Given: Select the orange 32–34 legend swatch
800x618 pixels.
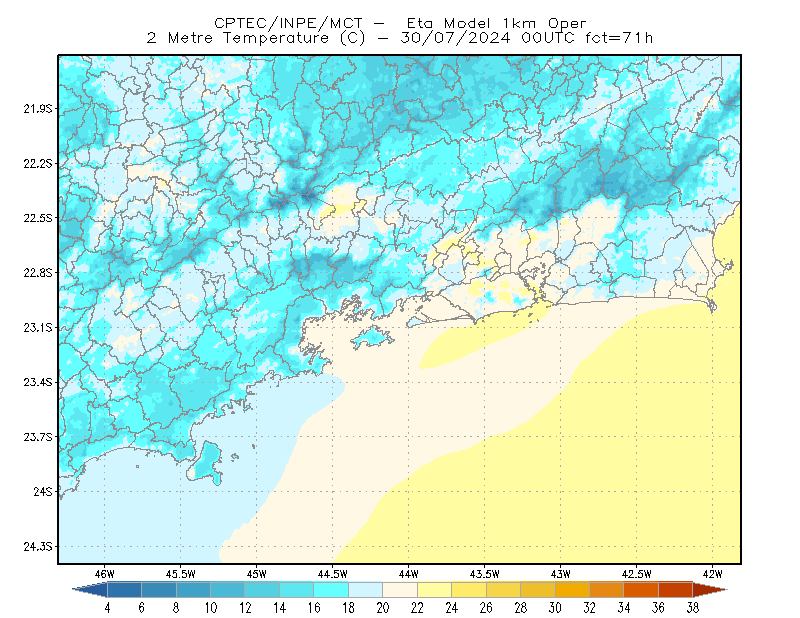Looking at the screenshot, I should click(607, 590).
